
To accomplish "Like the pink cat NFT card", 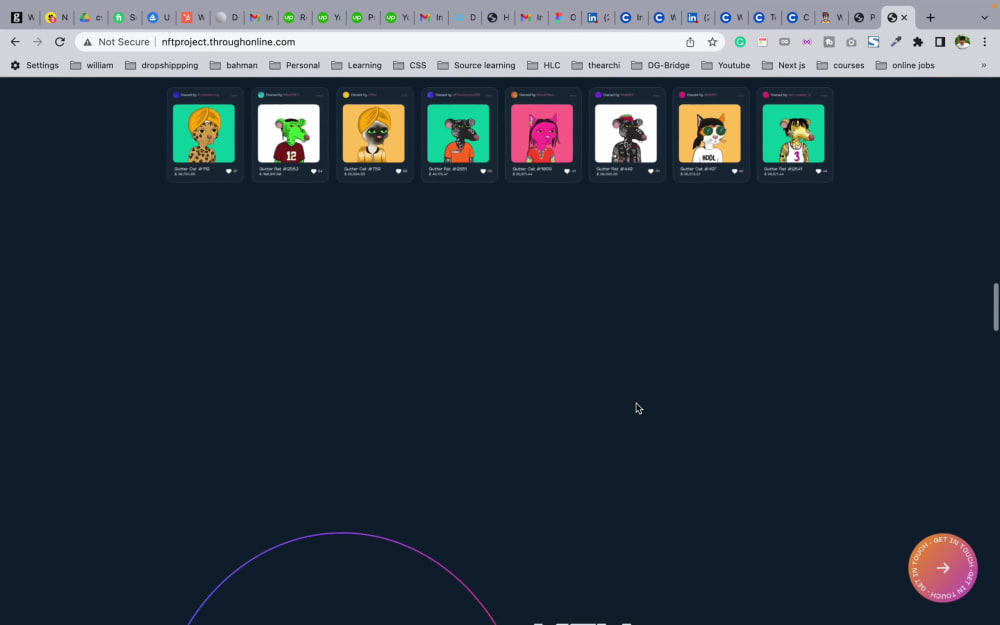I will (567, 171).
